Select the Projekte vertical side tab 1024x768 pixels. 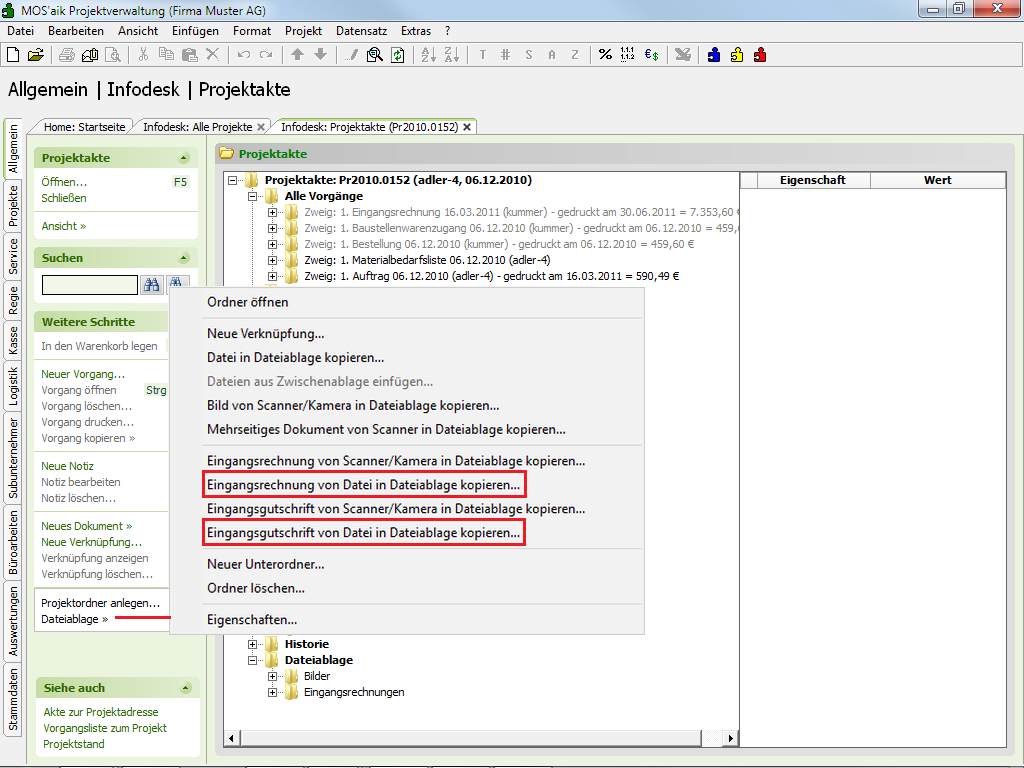[x=13, y=206]
